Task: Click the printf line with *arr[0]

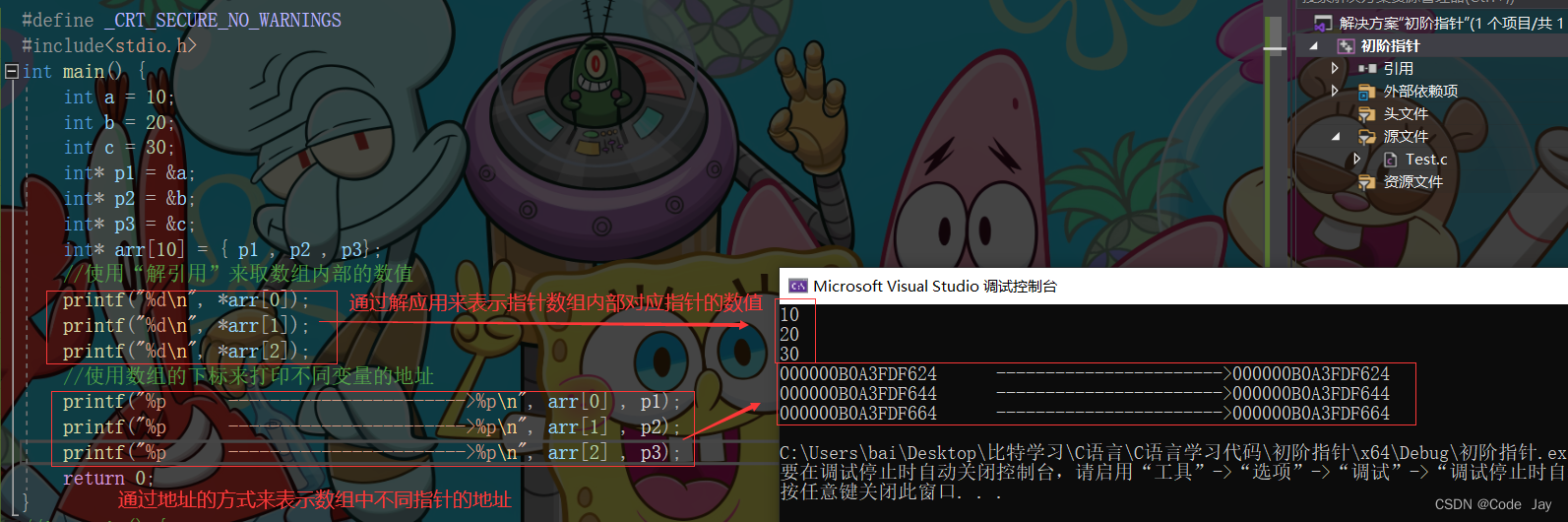Action: (x=186, y=299)
